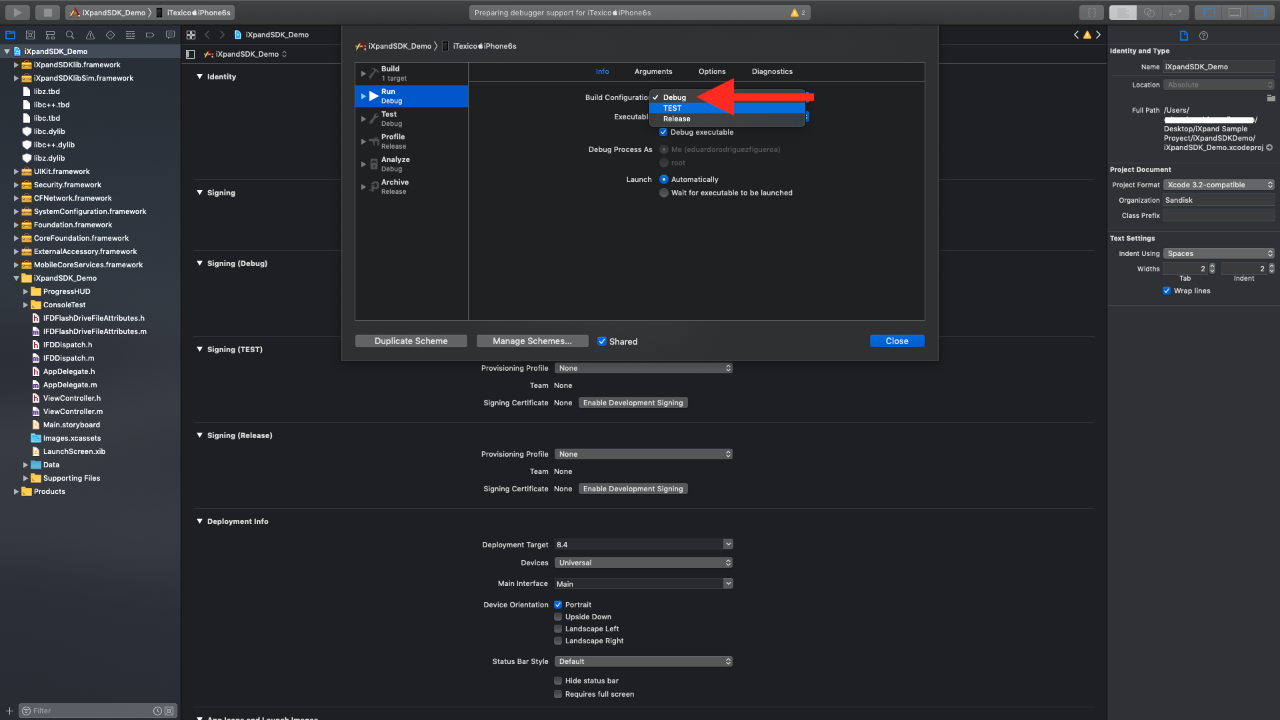Image resolution: width=1280 pixels, height=720 pixels.
Task: Open the Test navigator diamond icon
Action: point(110,35)
